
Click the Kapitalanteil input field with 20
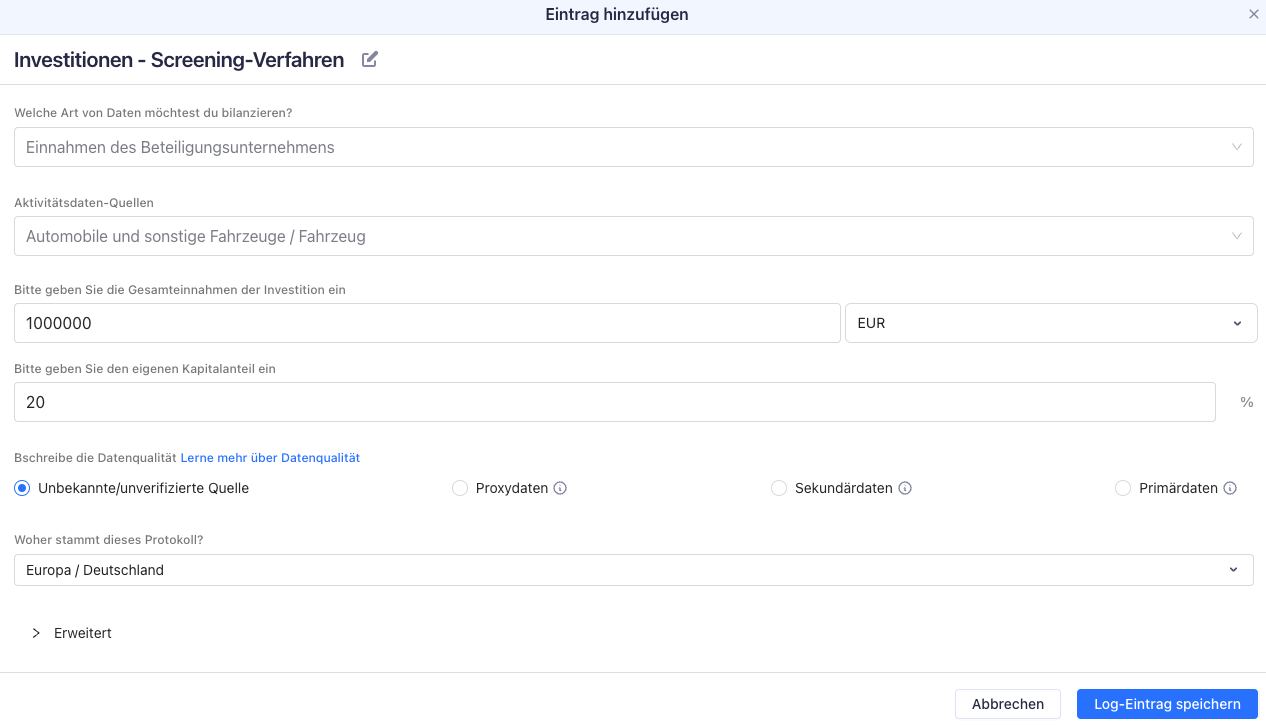point(615,402)
